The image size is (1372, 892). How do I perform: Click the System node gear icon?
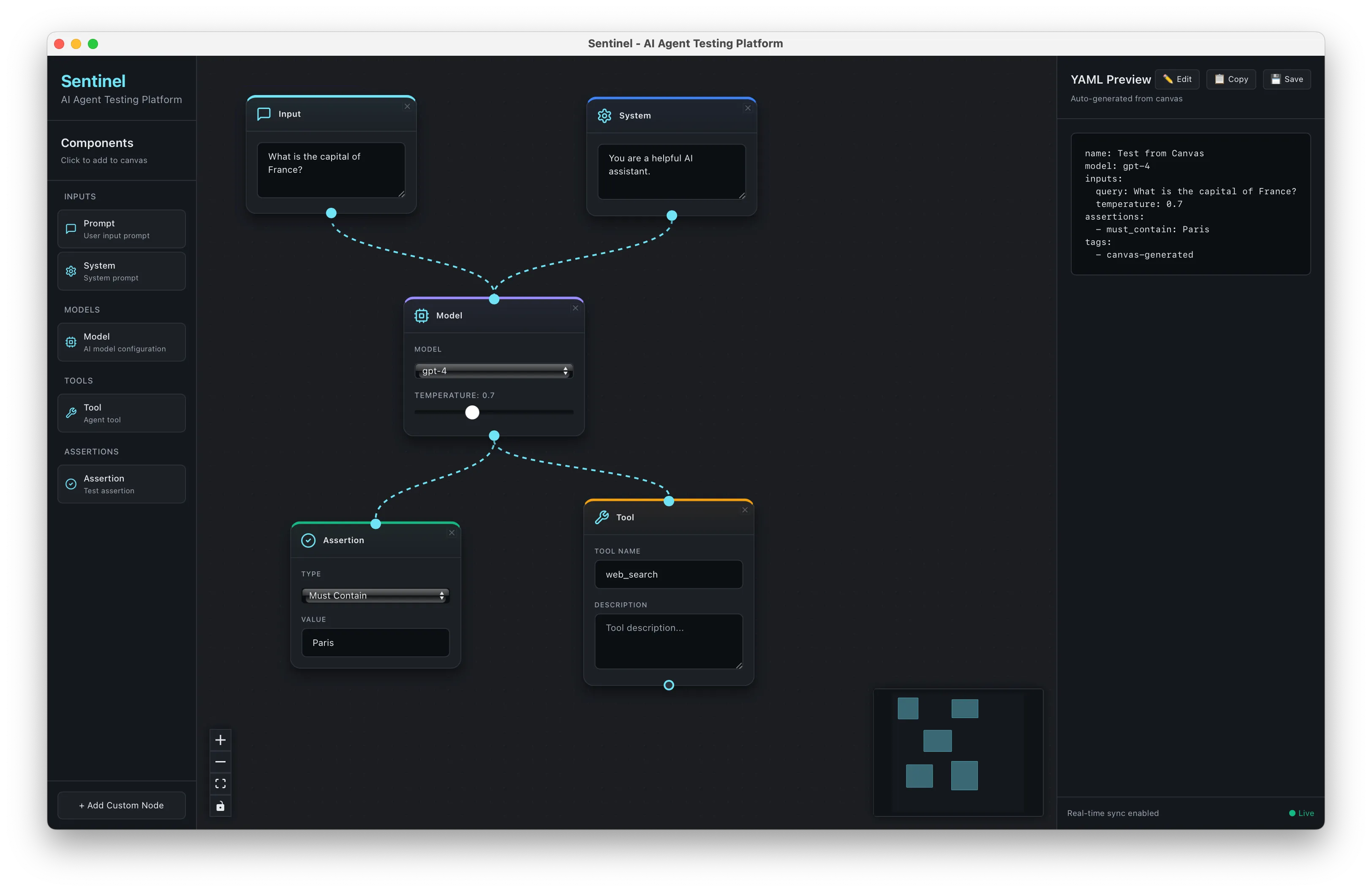[x=604, y=115]
